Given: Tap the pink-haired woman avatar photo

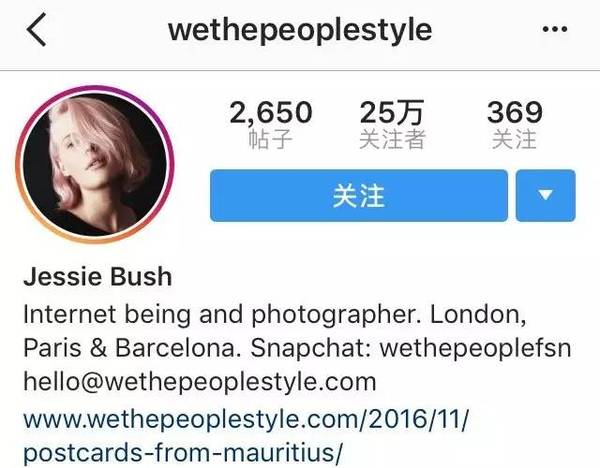Looking at the screenshot, I should pos(95,164).
